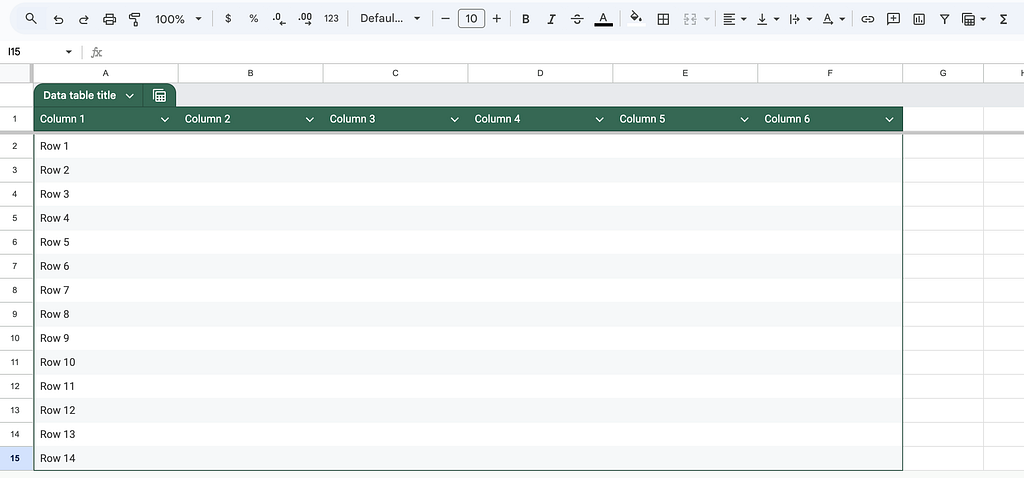Select row 8 header

(15, 290)
